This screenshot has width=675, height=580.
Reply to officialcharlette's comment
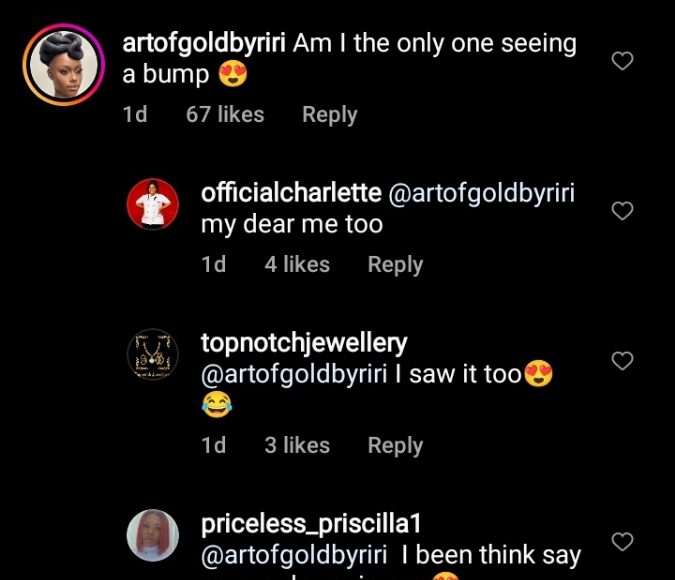click(395, 265)
